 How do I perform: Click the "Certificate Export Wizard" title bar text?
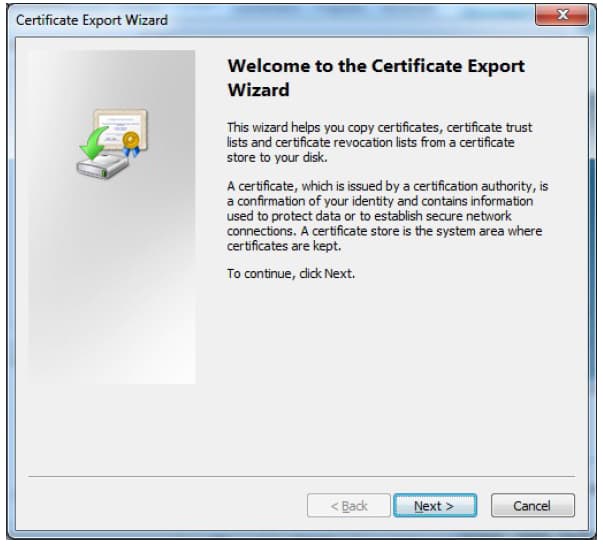click(x=92, y=19)
